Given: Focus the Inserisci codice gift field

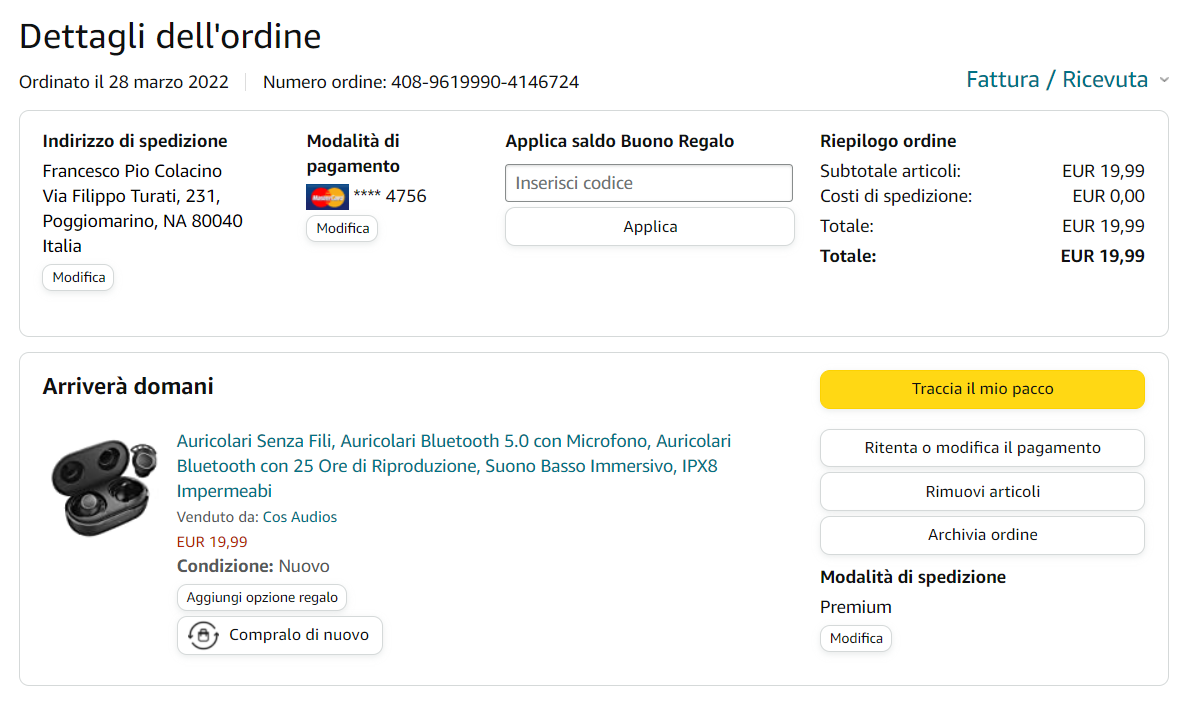Looking at the screenshot, I should point(648,183).
